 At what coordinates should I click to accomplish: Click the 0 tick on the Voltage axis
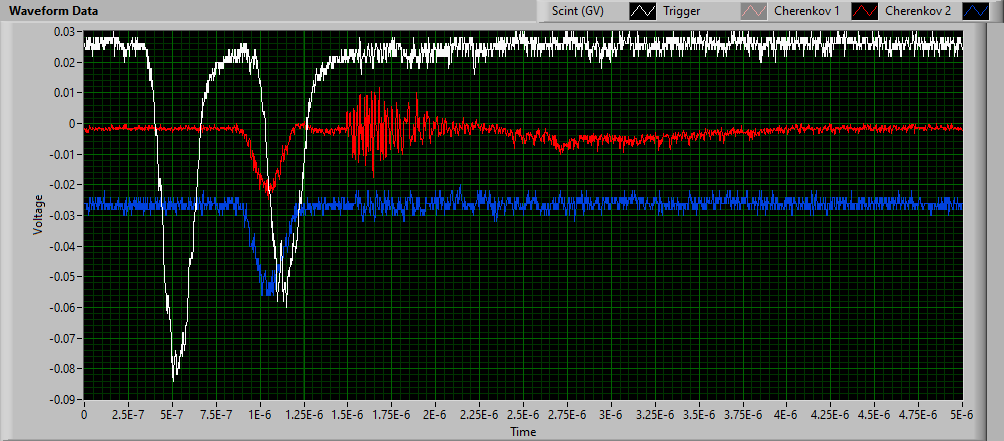point(72,124)
